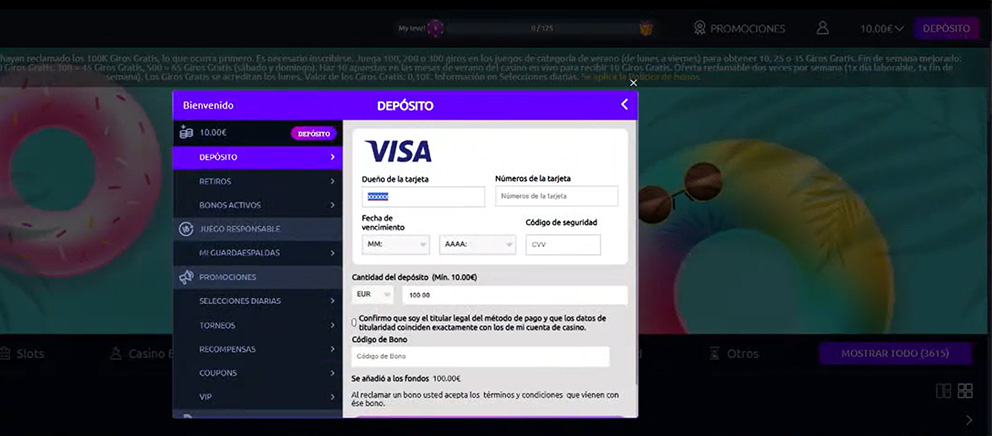The width and height of the screenshot is (992, 436).
Task: Open the user profile icon in the top bar
Action: click(x=822, y=28)
